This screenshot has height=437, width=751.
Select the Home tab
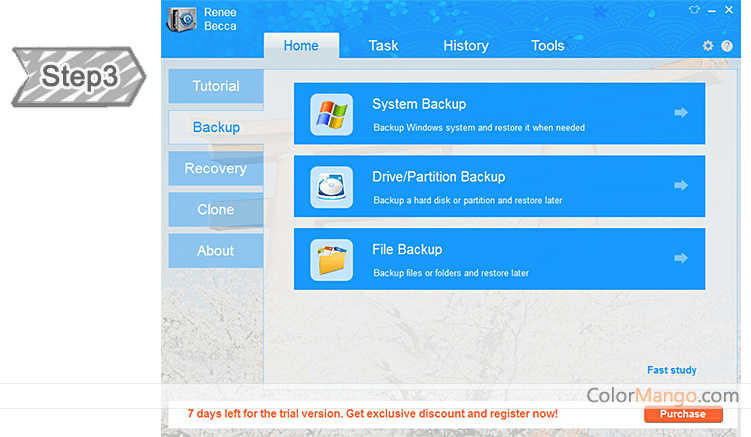(x=301, y=46)
